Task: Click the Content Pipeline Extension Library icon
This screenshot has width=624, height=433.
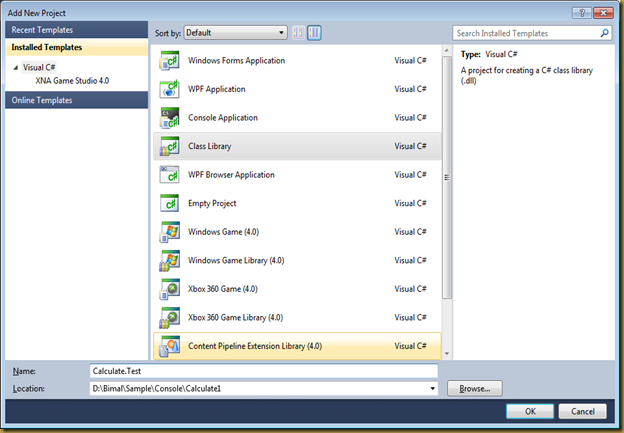Action: [170, 346]
